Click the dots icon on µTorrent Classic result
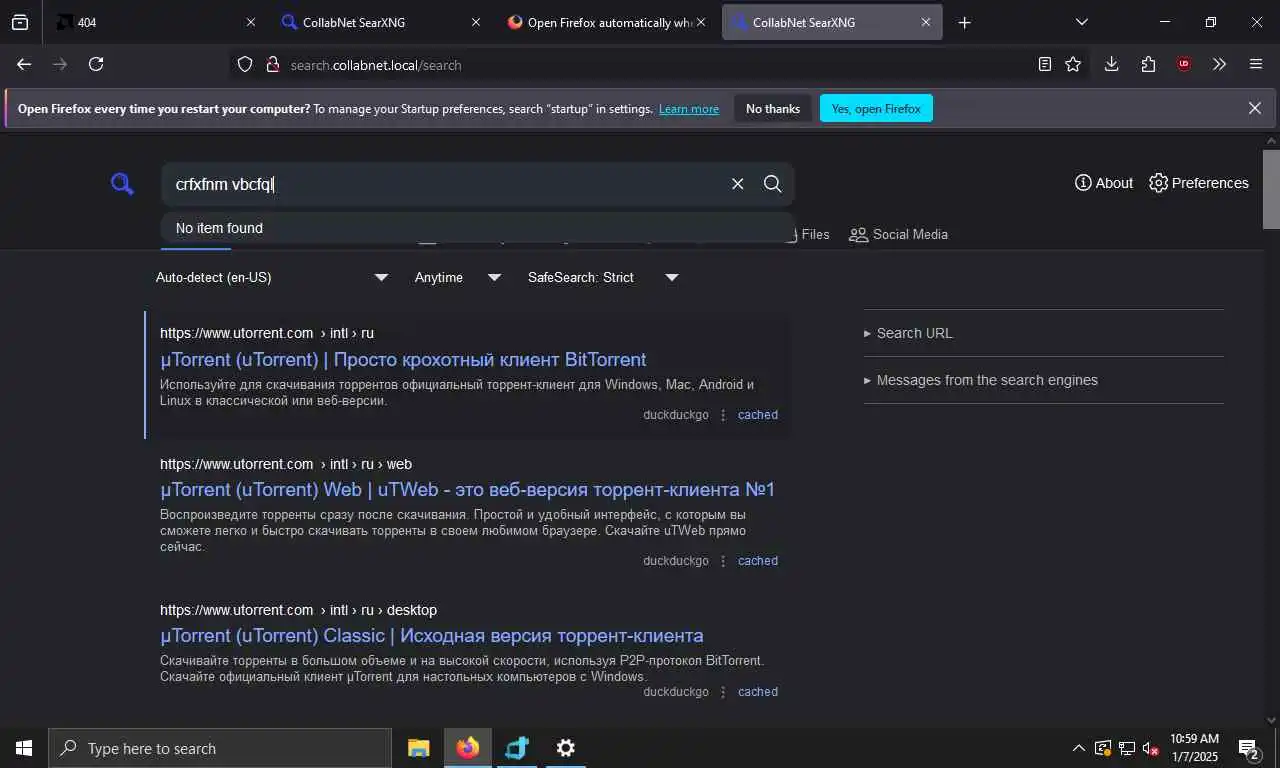1280x768 pixels. (723, 692)
